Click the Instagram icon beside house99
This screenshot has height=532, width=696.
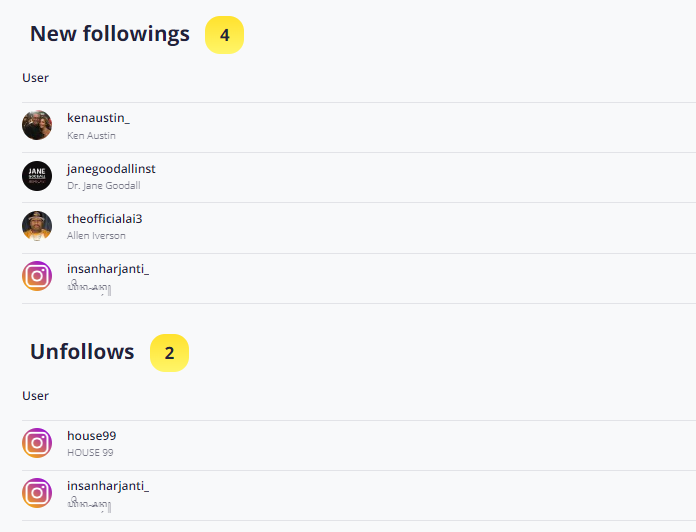[37, 443]
